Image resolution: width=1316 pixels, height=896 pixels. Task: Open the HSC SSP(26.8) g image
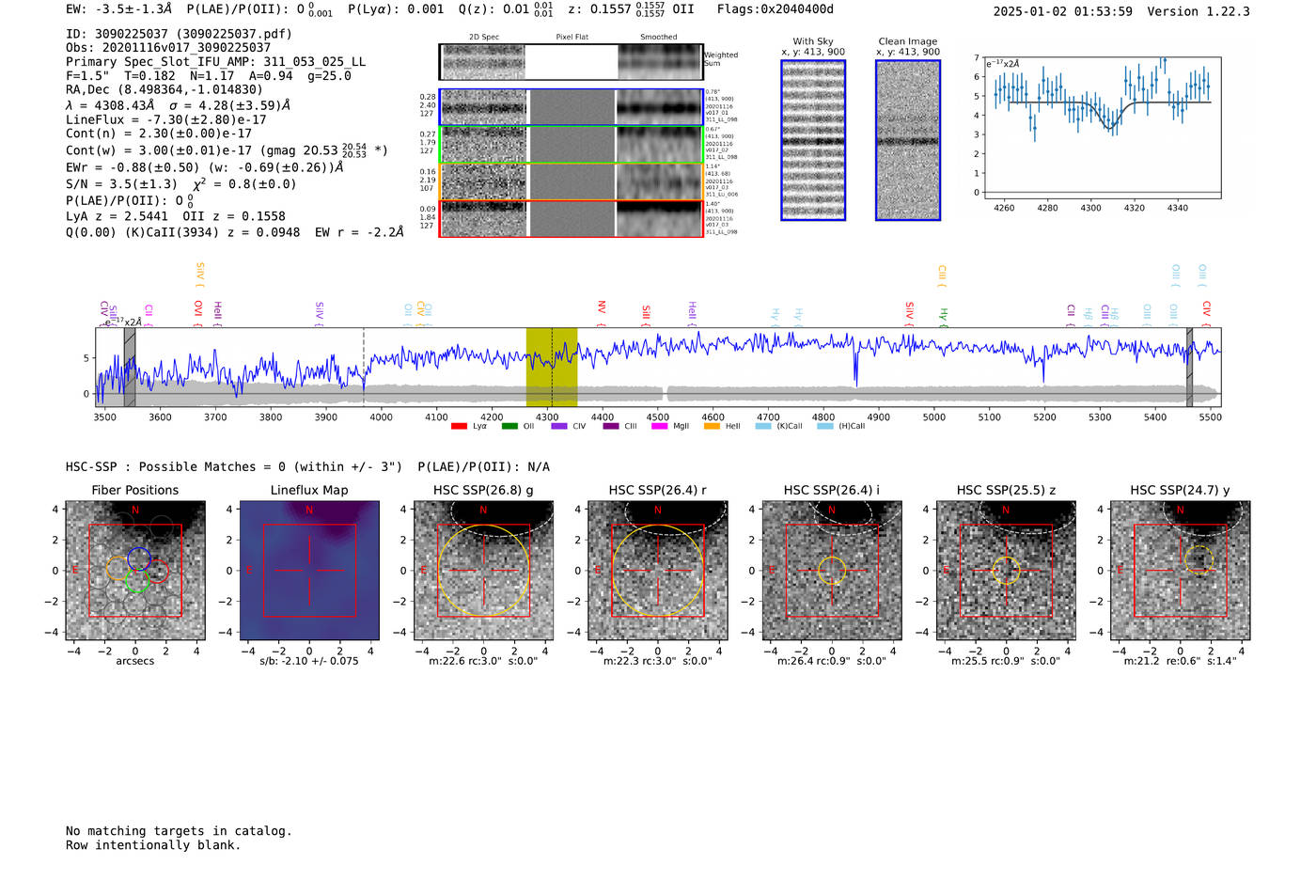click(483, 571)
